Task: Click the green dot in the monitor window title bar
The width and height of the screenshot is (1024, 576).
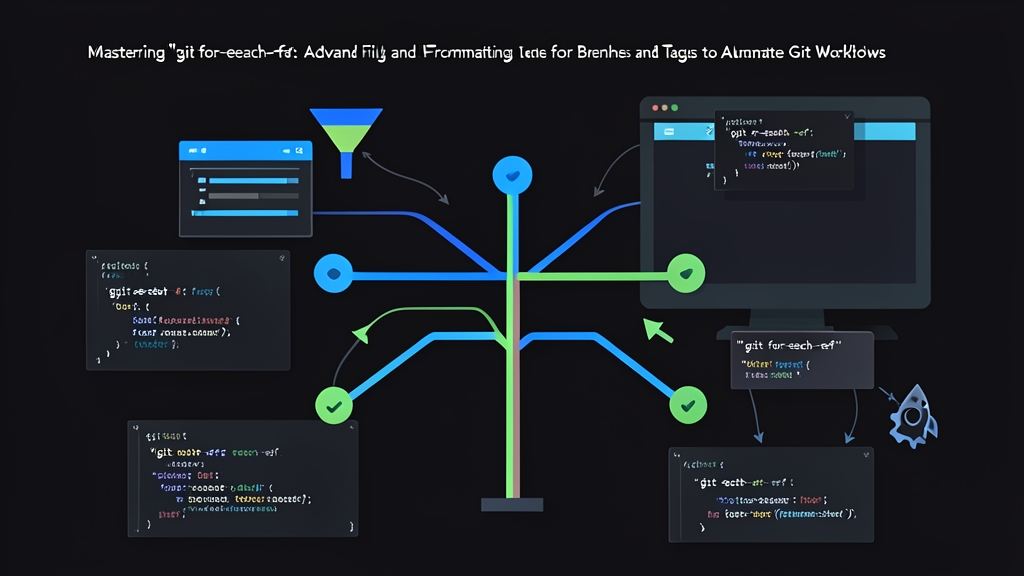Action: click(675, 108)
